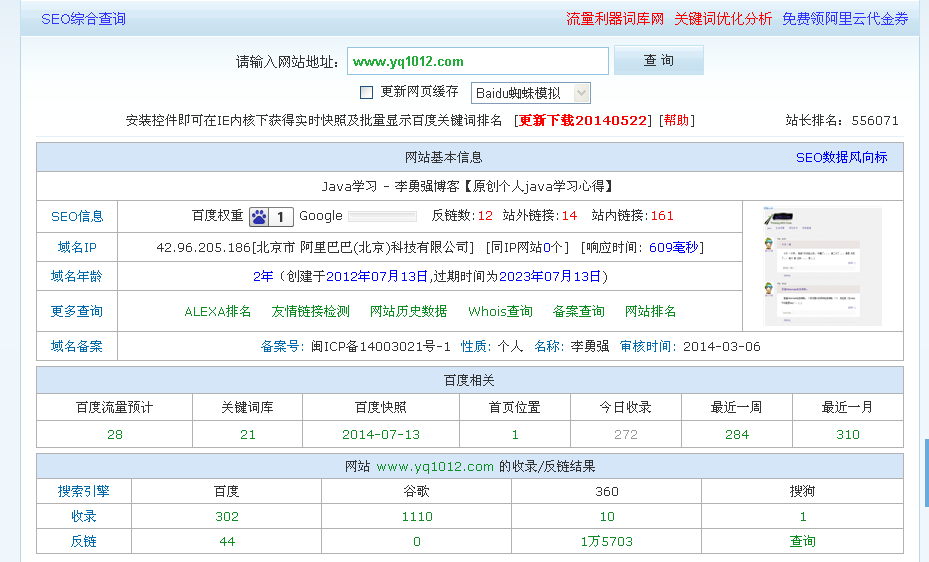Open the ALEXA排名 link
The image size is (929, 562).
pyautogui.click(x=217, y=311)
